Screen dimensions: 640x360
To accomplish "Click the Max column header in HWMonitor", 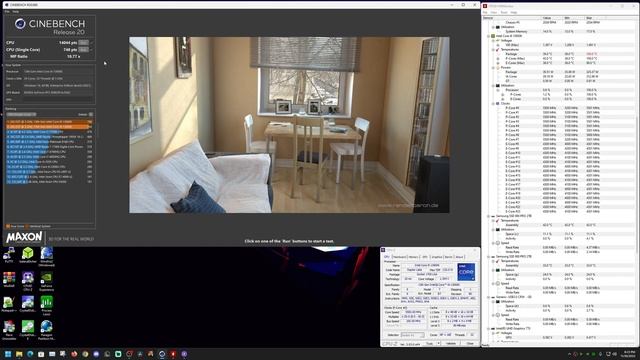I will [596, 18].
